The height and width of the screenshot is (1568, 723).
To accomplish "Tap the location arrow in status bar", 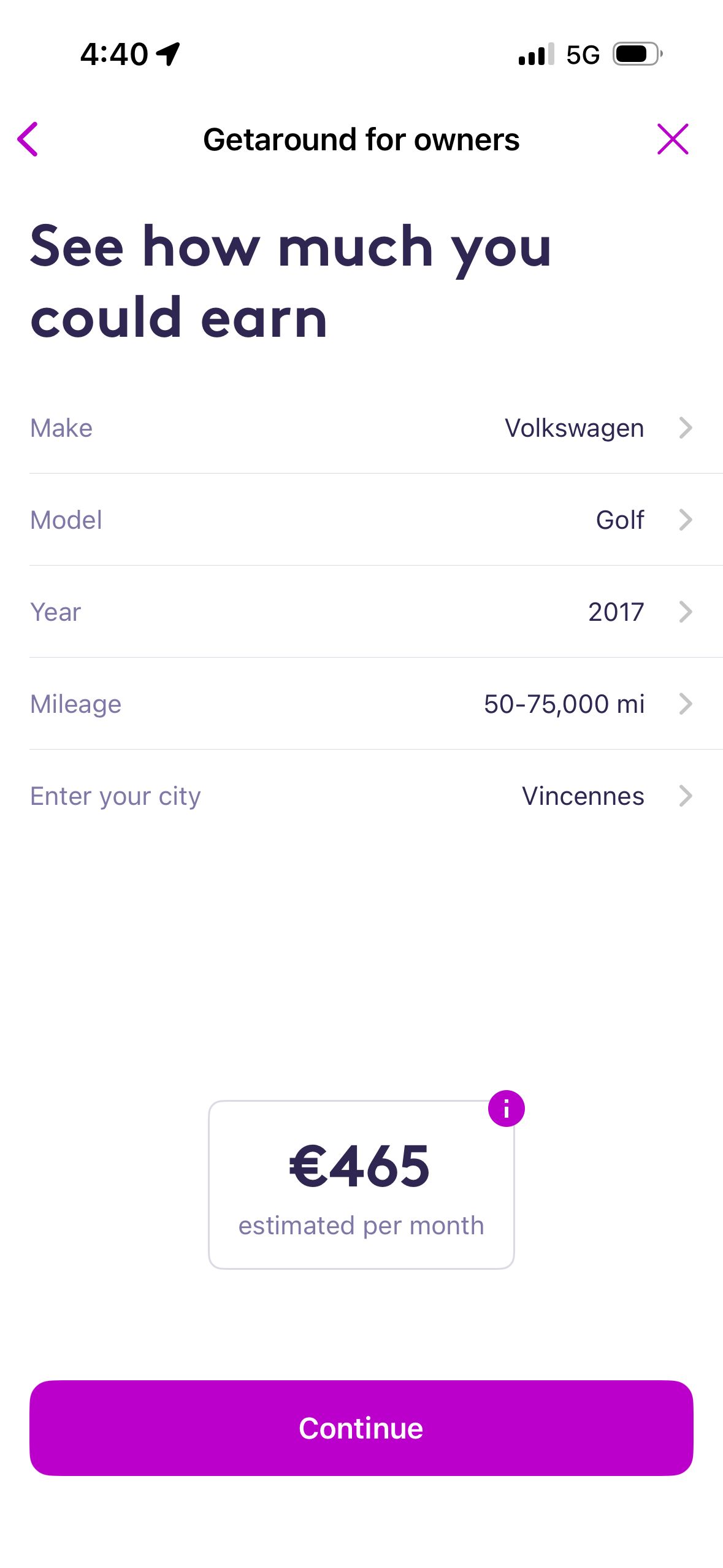I will [168, 54].
